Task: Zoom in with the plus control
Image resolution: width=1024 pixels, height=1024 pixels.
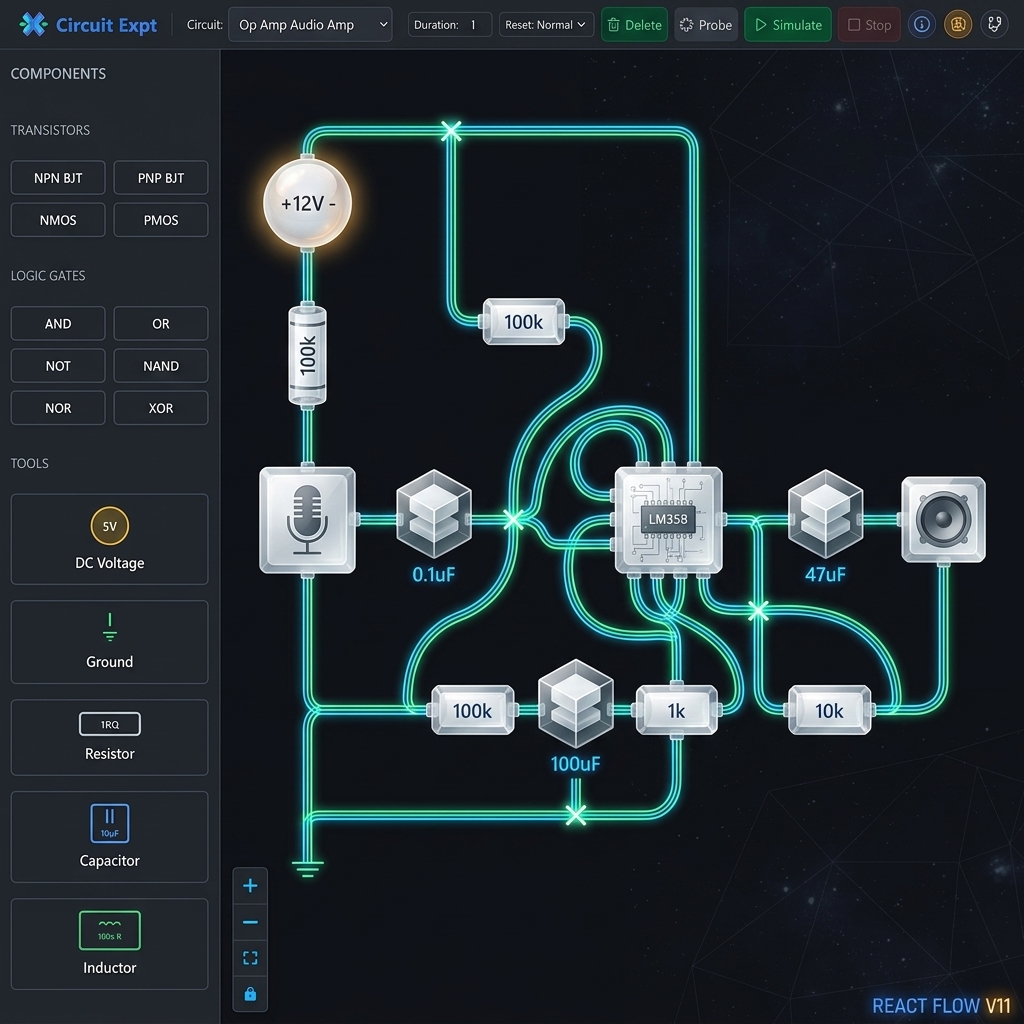Action: click(250, 886)
